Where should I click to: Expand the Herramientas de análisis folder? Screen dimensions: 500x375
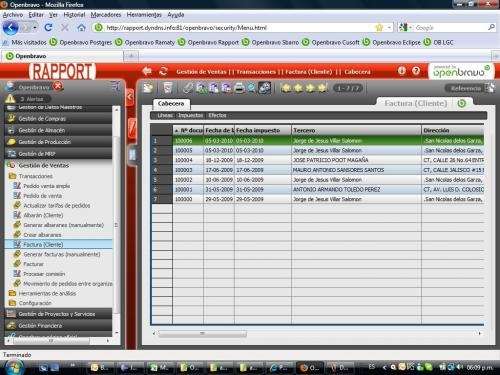[47, 293]
